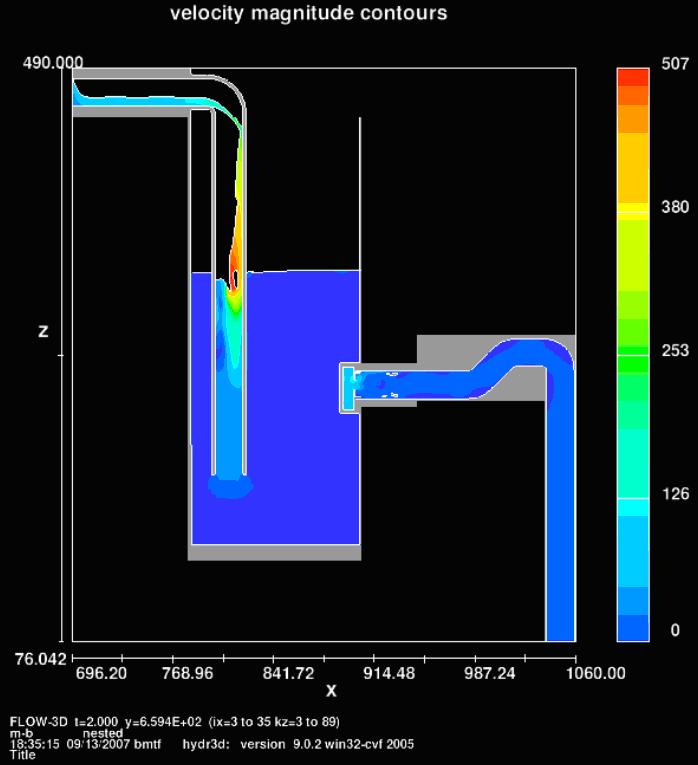
Task: Click the z axis label
Action: click(x=43, y=331)
